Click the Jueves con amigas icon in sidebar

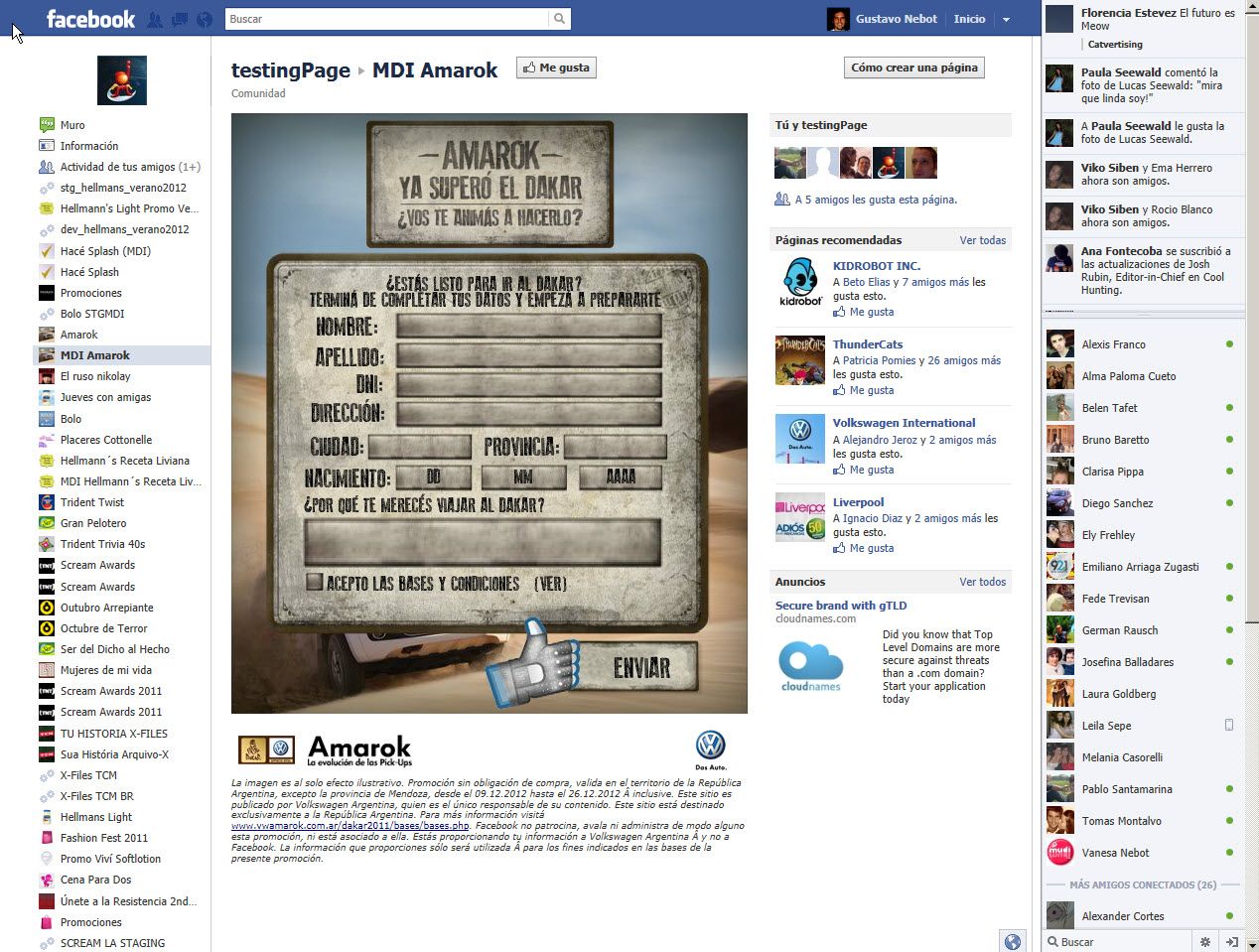[x=47, y=397]
